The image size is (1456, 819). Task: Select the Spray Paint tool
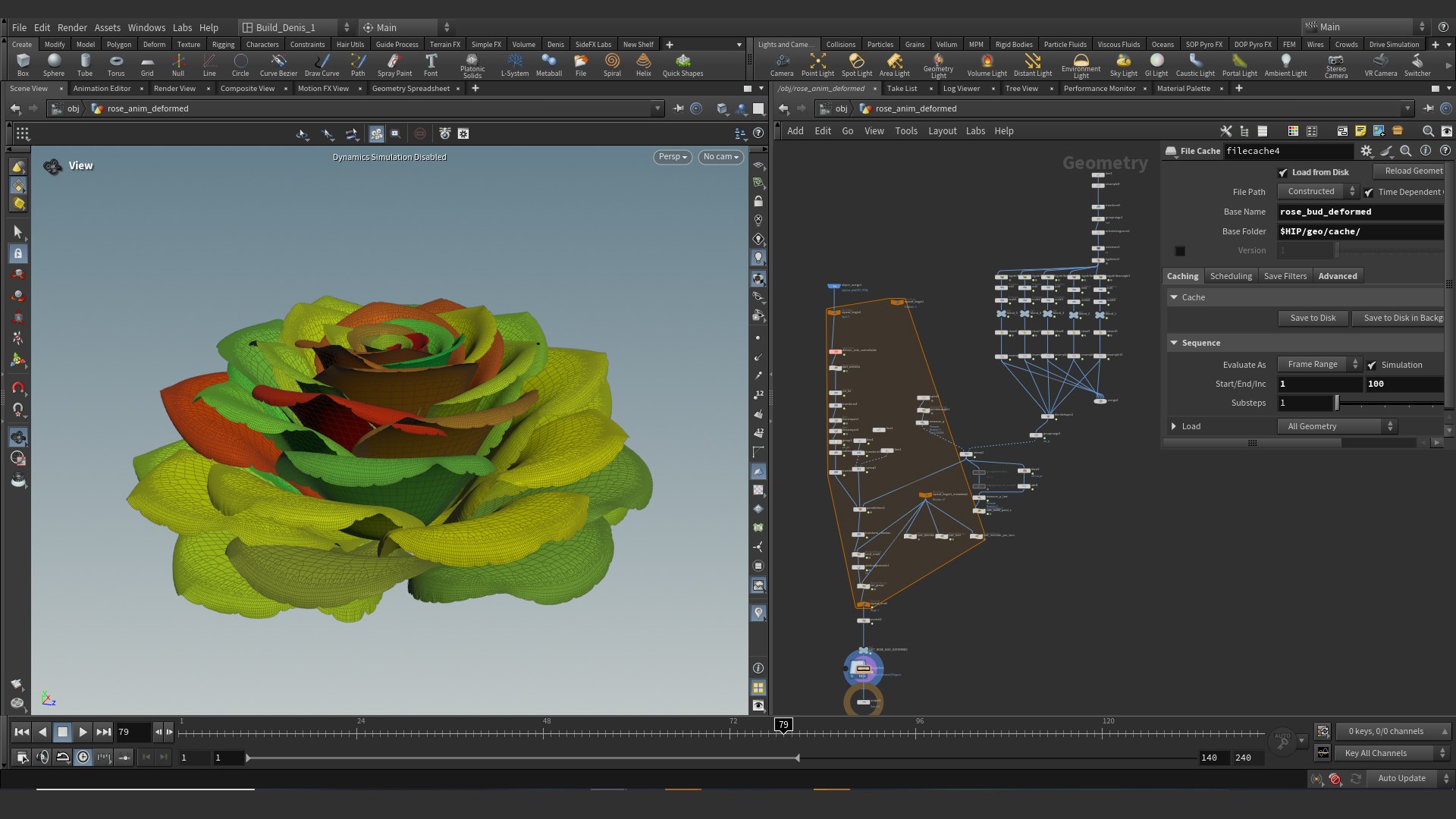[x=394, y=64]
